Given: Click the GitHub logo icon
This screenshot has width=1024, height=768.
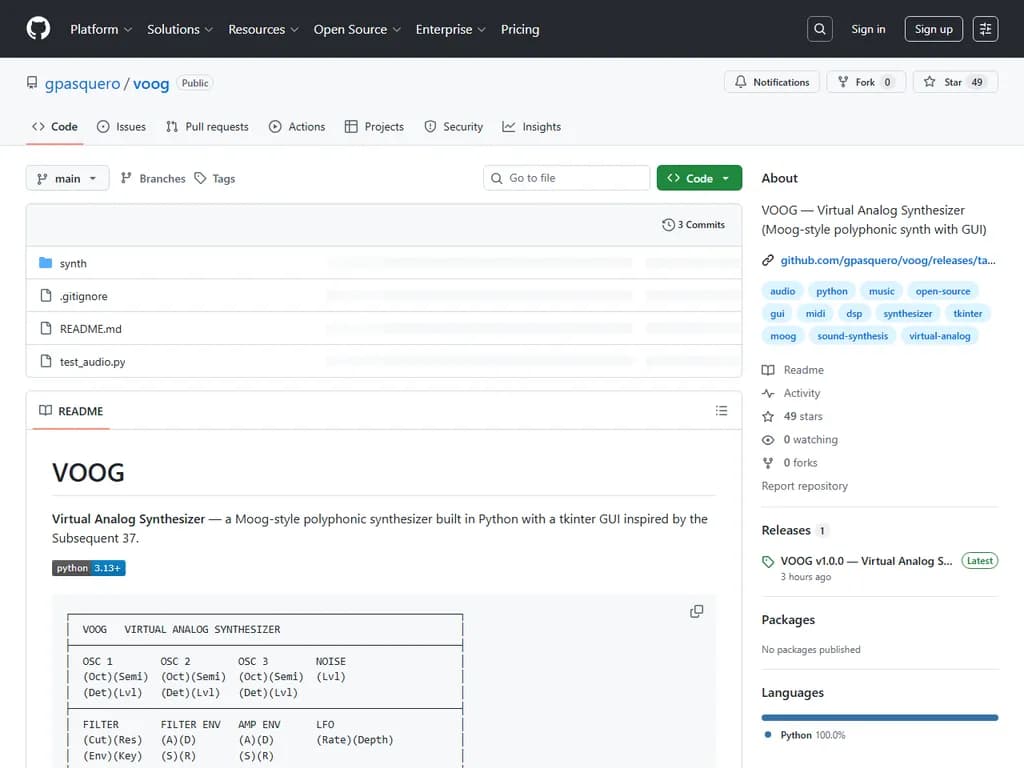Looking at the screenshot, I should (x=38, y=29).
